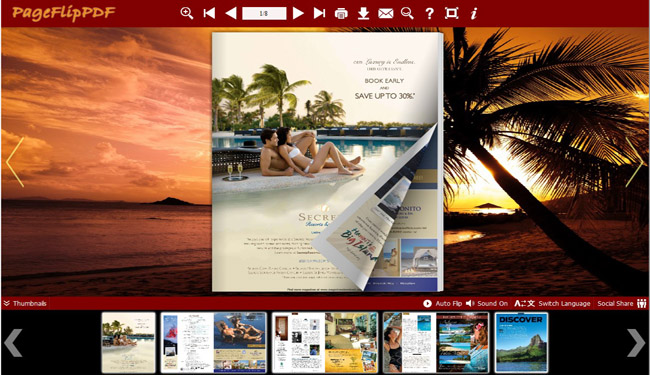
Task: Toggle Auto Flip playback
Action: (x=442, y=303)
